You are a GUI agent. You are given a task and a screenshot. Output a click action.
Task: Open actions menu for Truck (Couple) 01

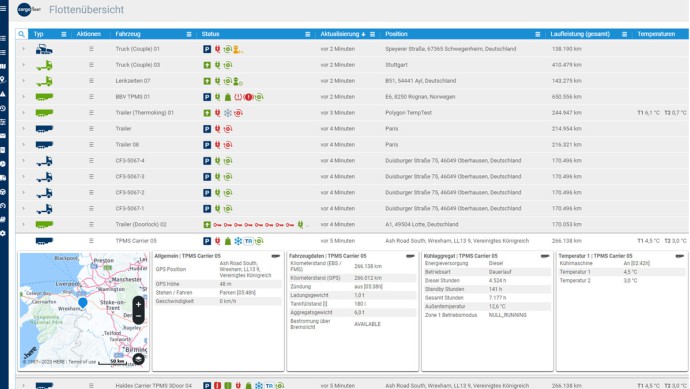(91, 49)
